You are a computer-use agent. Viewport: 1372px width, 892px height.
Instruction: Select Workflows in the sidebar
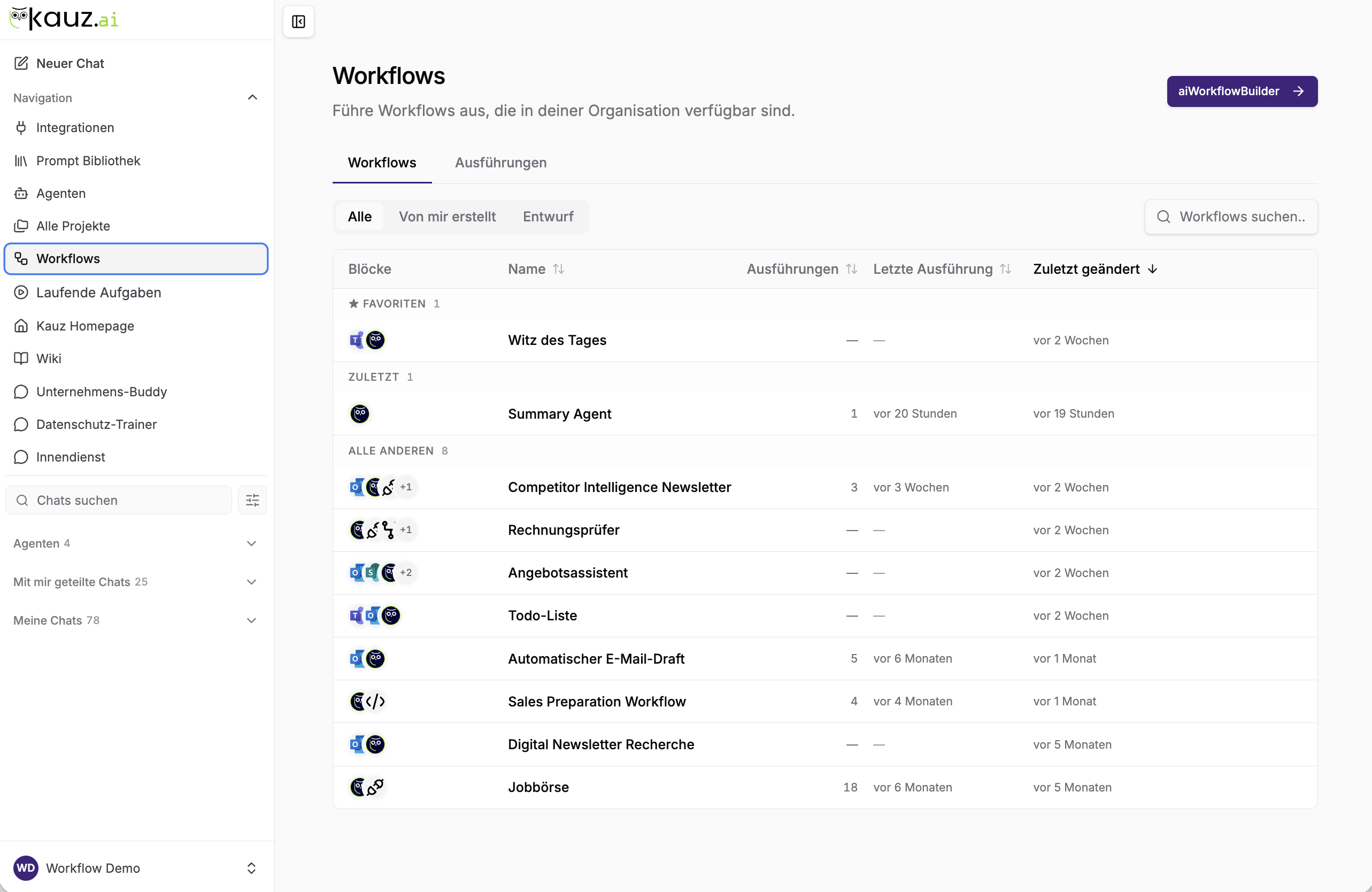pyautogui.click(x=135, y=259)
